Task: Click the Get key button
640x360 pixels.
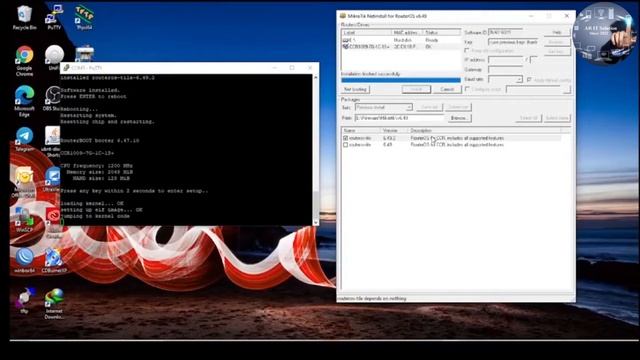Action: coord(557,51)
